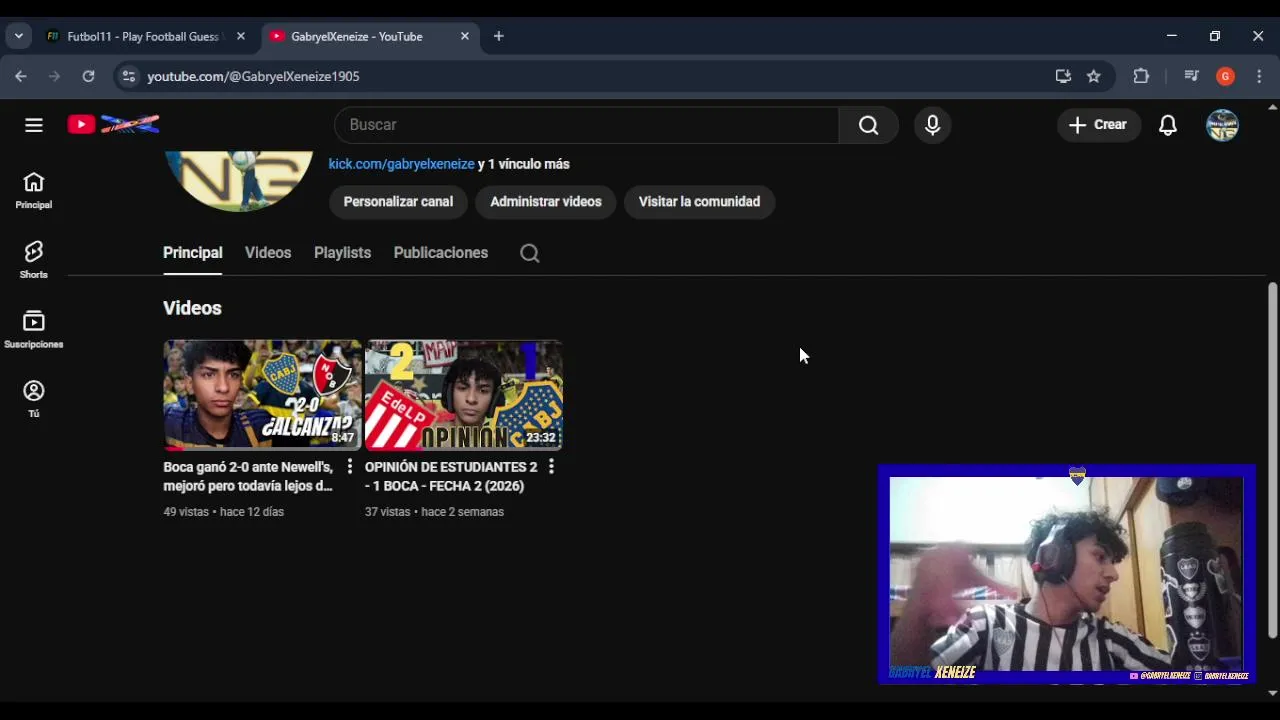Install app icon in address bar
1280x720 pixels.
click(x=1063, y=76)
